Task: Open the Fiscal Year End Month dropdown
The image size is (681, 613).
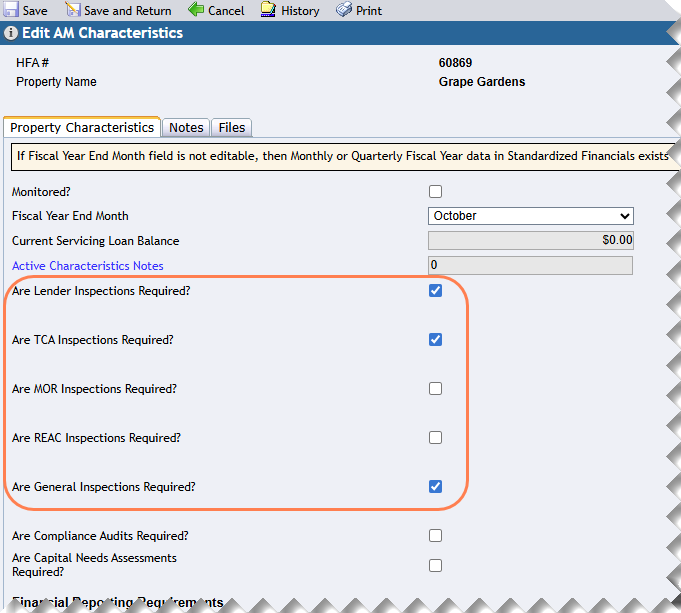Action: (530, 216)
